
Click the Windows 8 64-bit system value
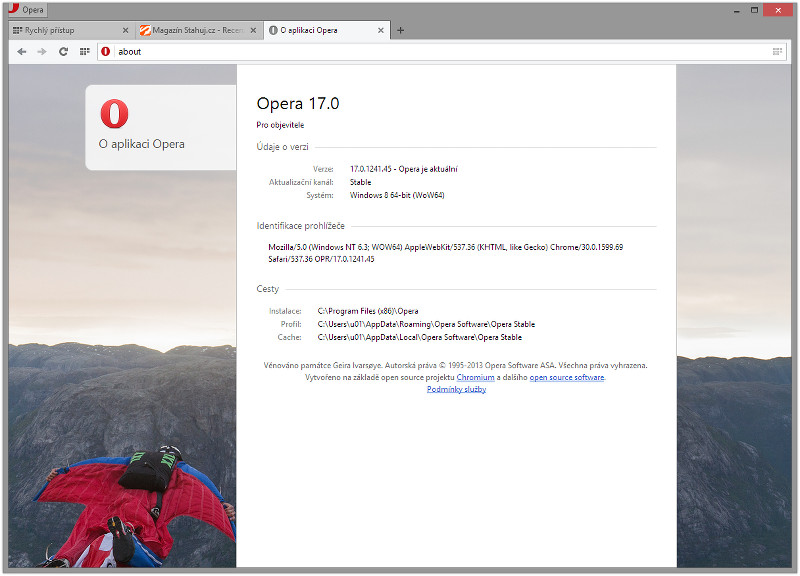pyautogui.click(x=397, y=195)
